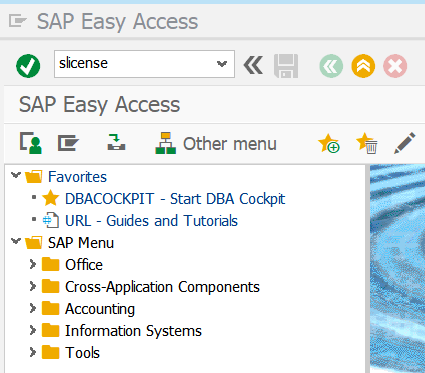Click the yellow Exit up-arrow button
Viewport: 425px width, 373px height.
point(363,66)
